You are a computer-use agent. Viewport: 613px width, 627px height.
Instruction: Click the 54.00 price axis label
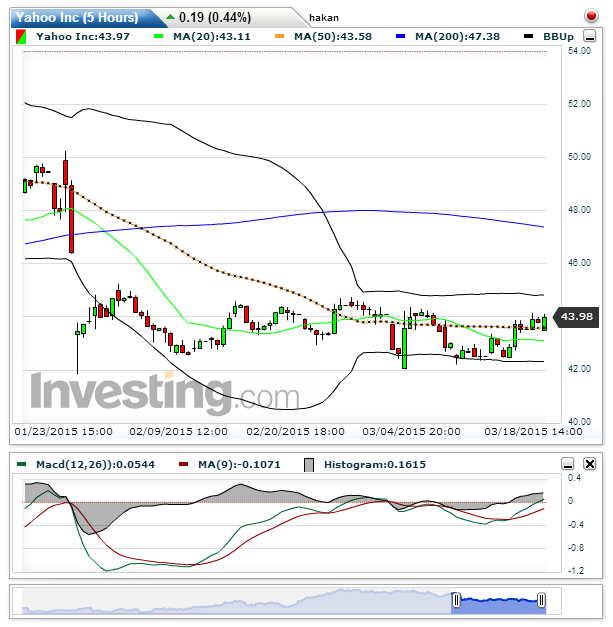579,51
